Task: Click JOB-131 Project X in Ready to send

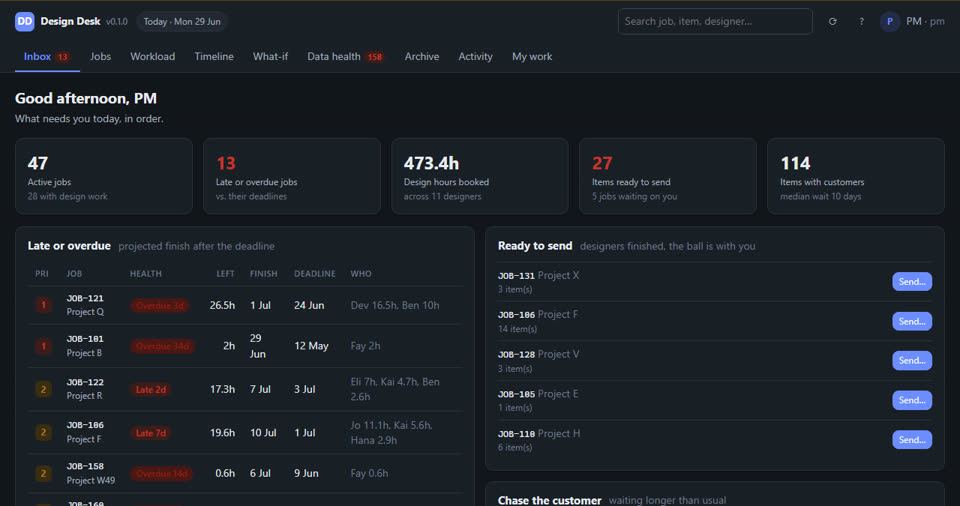Action: pos(538,276)
